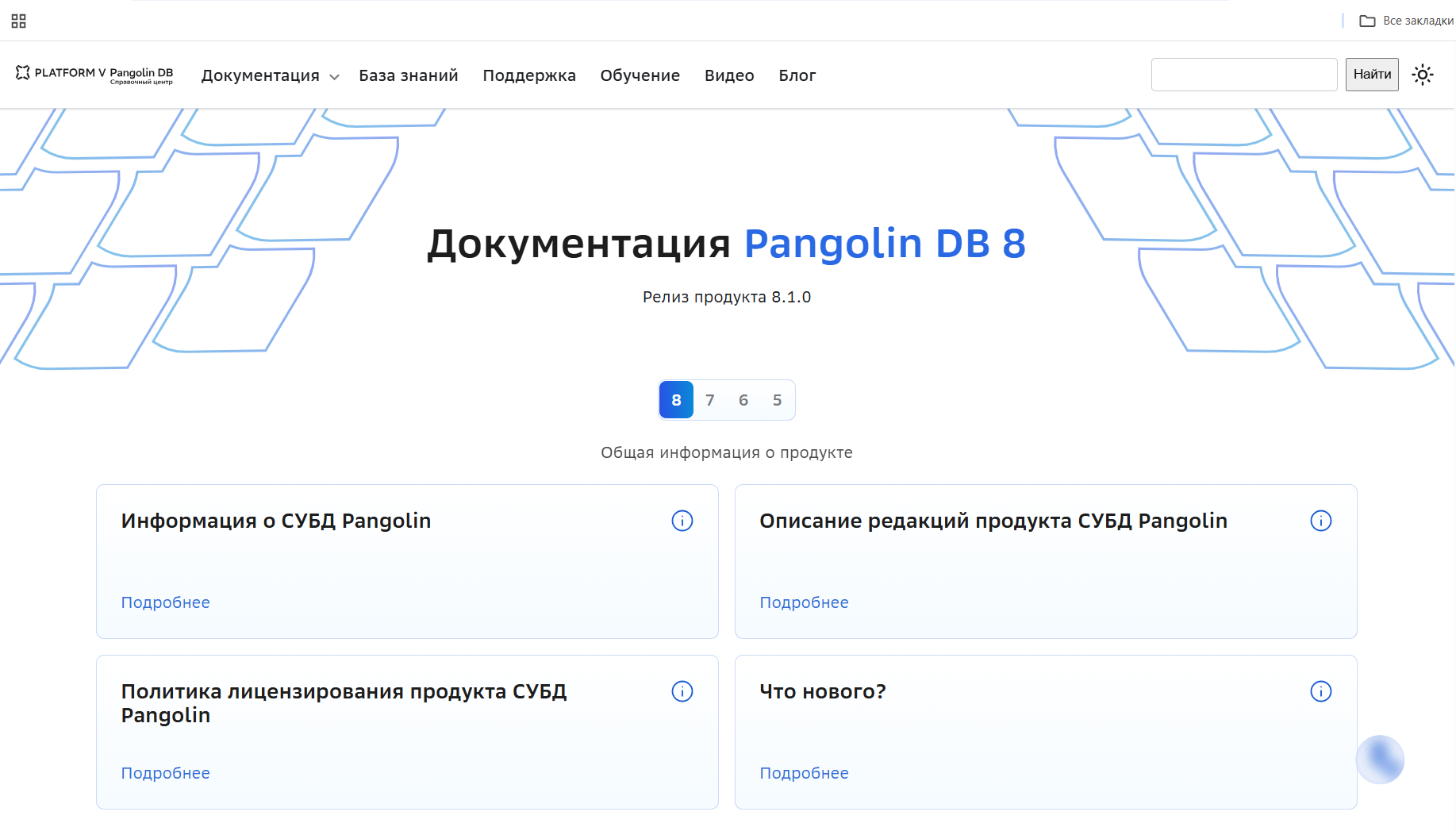
Task: Open the All bookmarks folder (Все закладки)
Action: point(1406,21)
